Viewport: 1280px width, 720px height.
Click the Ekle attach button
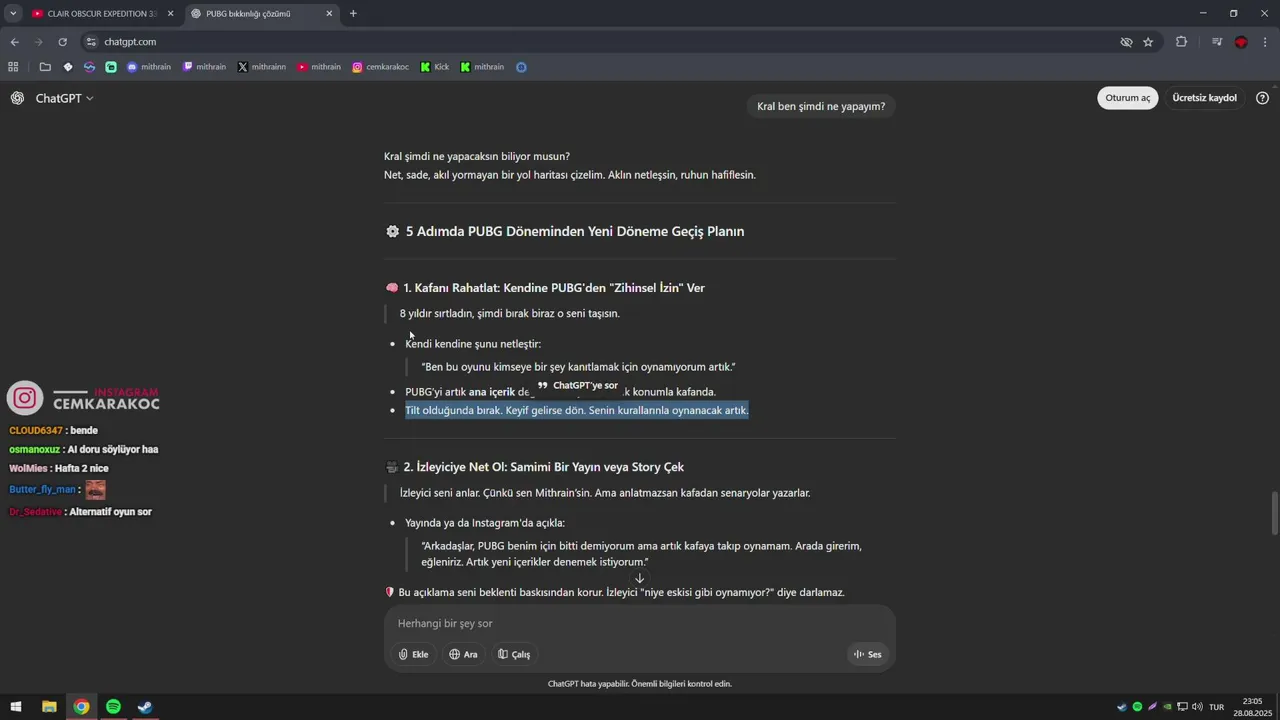(413, 655)
